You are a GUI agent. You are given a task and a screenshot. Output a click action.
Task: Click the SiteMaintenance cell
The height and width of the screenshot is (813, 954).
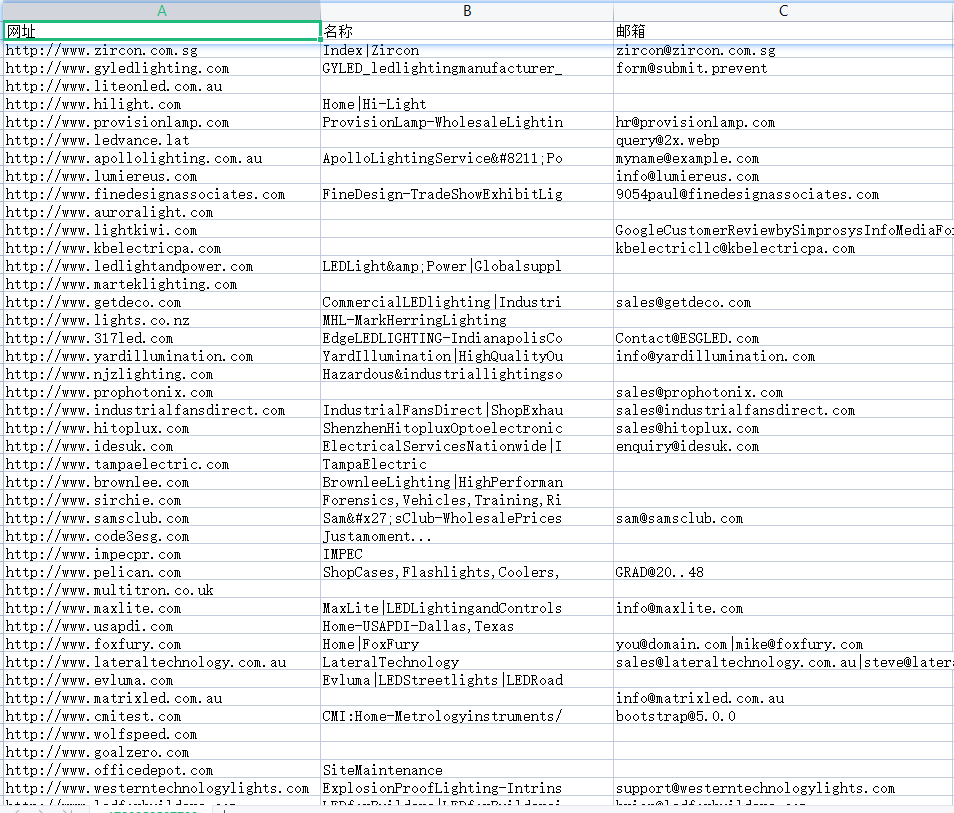[x=467, y=770]
